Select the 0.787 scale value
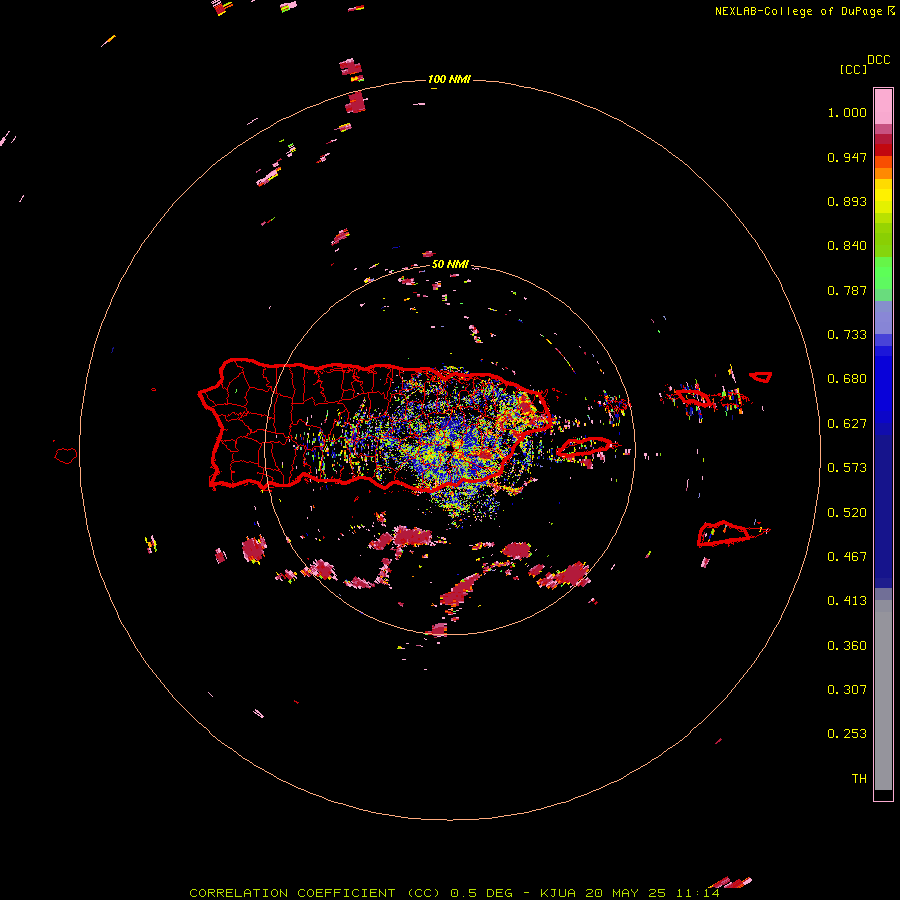The width and height of the screenshot is (900, 900). pyautogui.click(x=847, y=290)
